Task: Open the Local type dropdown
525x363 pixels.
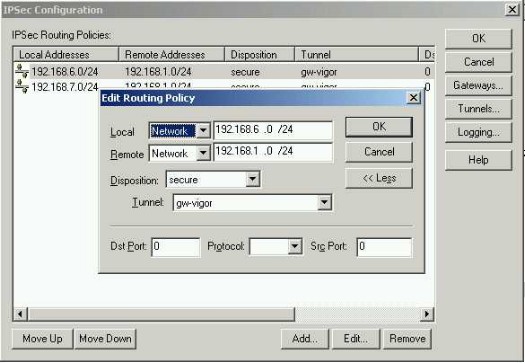Action: pos(203,131)
